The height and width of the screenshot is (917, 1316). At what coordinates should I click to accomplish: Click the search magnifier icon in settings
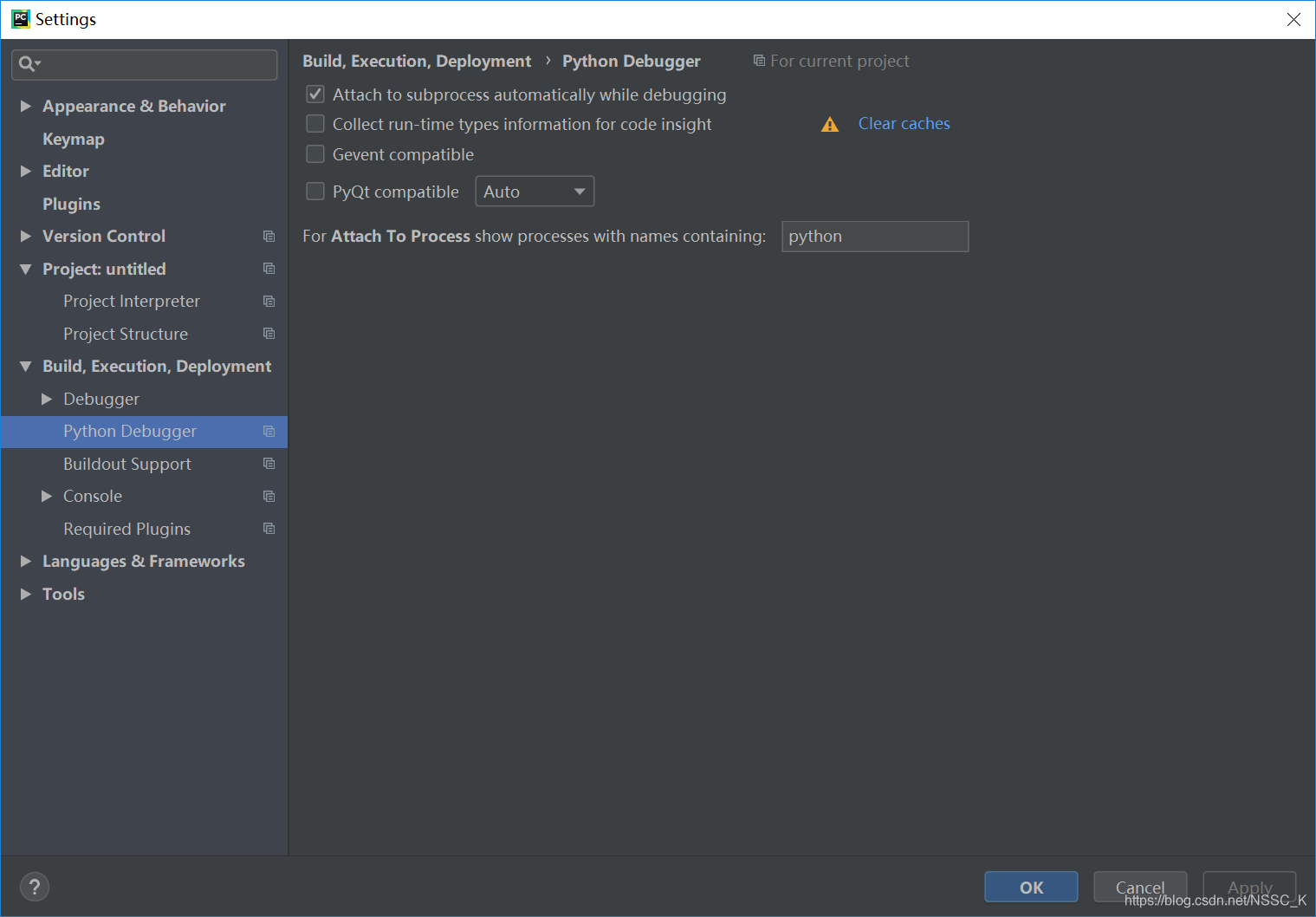point(29,64)
